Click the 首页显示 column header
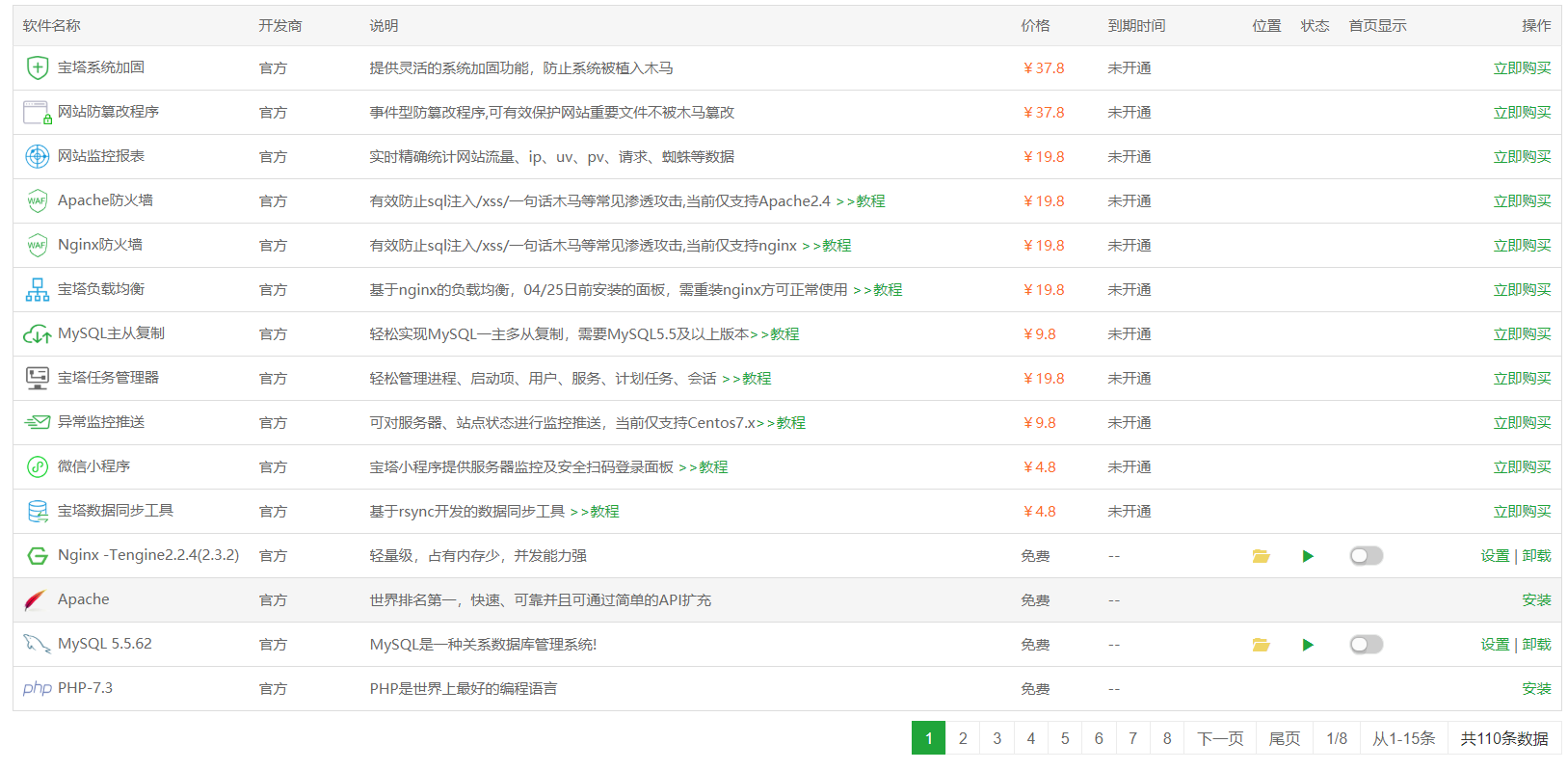1568x770 pixels. [x=1378, y=26]
